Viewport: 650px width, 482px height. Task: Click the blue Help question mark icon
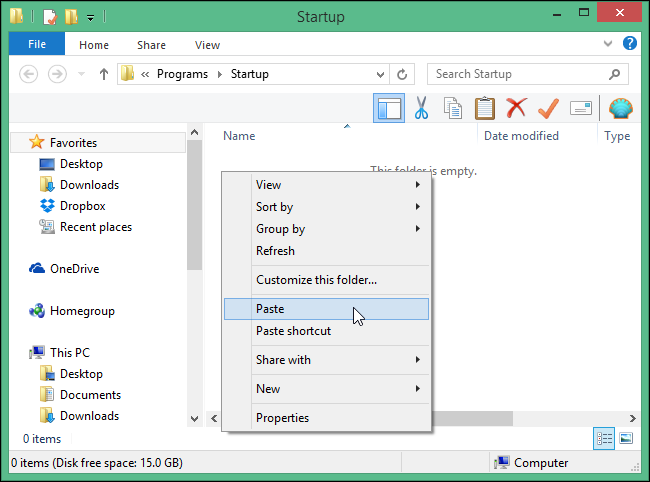630,44
